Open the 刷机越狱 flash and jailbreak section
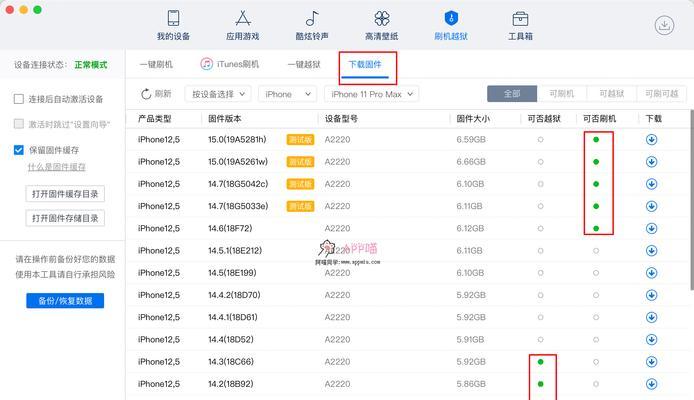694x400 pixels. [x=451, y=25]
